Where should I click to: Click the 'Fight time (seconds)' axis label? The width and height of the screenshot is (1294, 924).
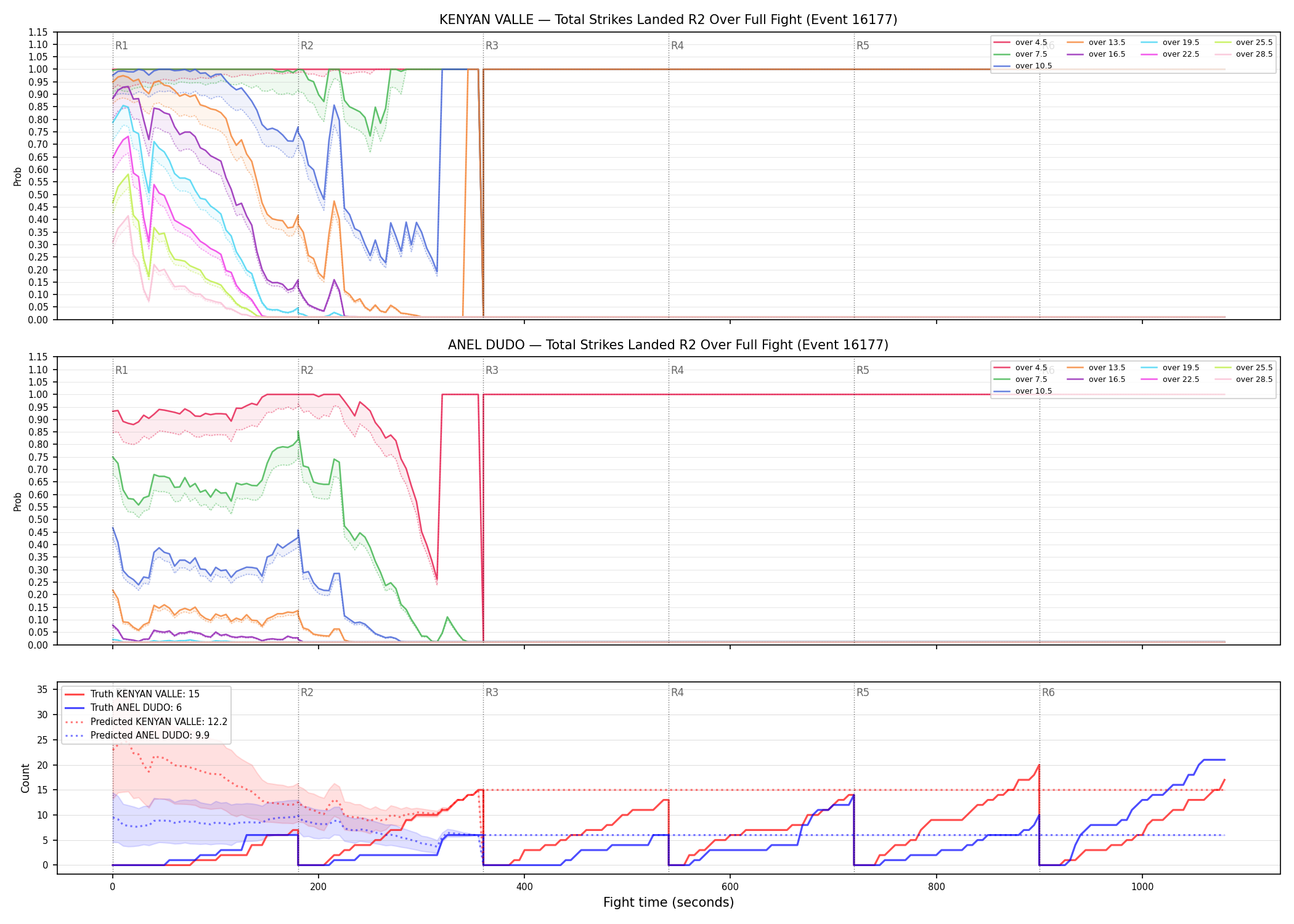coord(669,902)
